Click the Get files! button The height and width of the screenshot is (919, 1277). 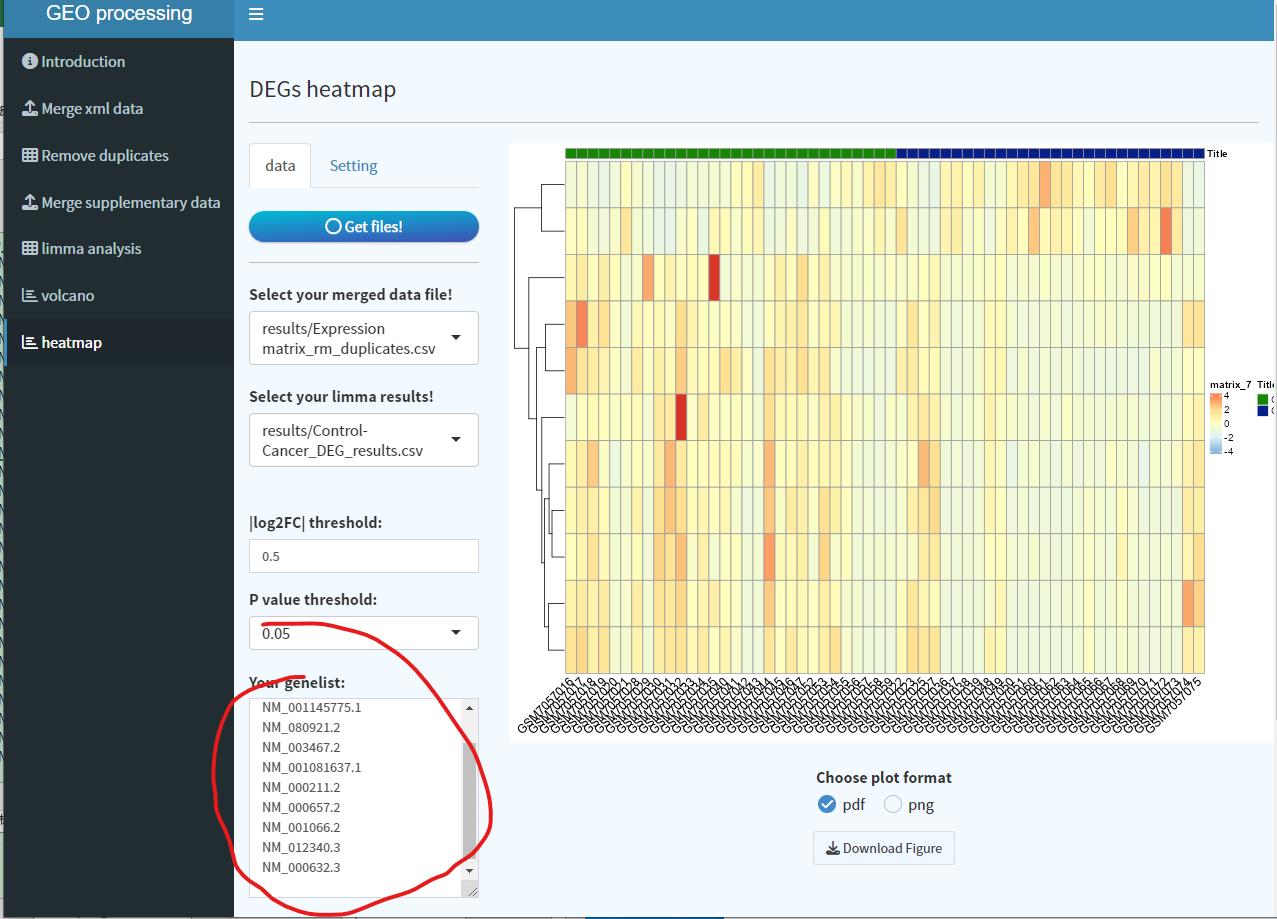click(364, 227)
